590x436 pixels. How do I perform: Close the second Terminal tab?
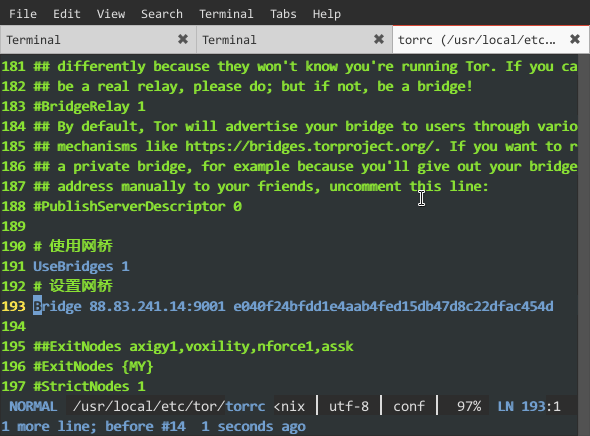[x=379, y=39]
